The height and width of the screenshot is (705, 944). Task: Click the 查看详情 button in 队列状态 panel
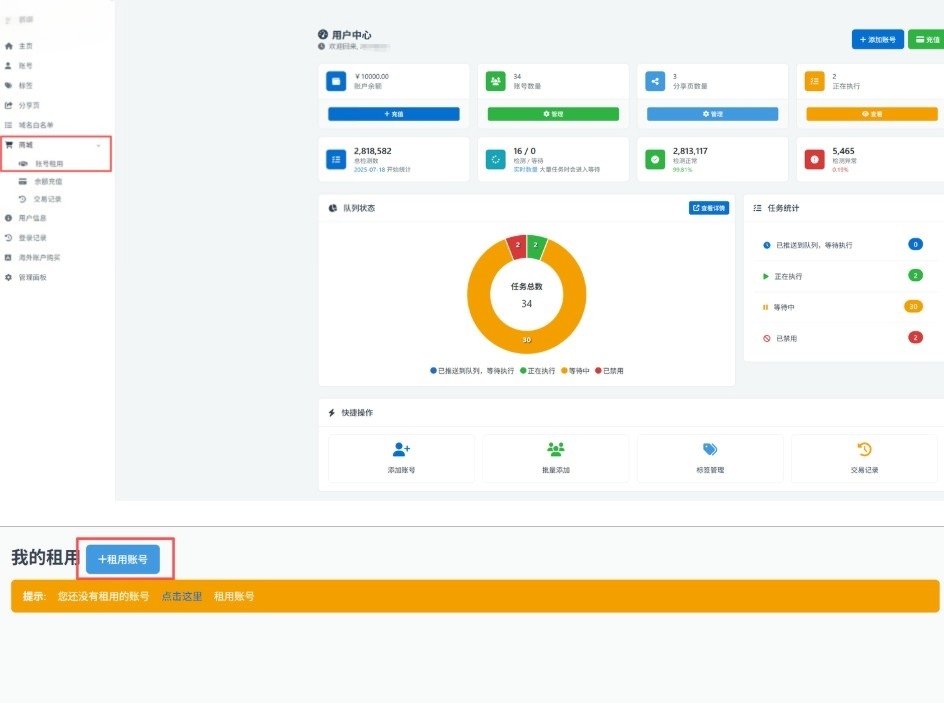pos(709,208)
